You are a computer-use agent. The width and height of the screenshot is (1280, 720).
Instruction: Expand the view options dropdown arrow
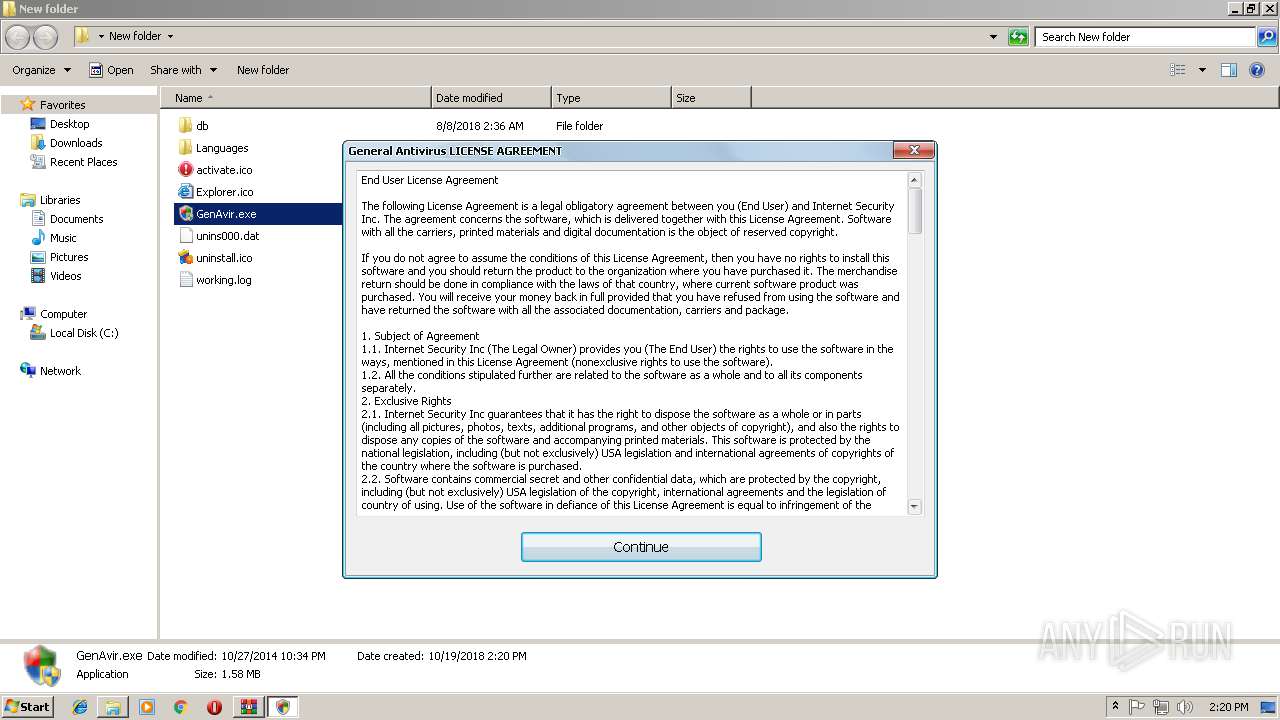click(1202, 70)
